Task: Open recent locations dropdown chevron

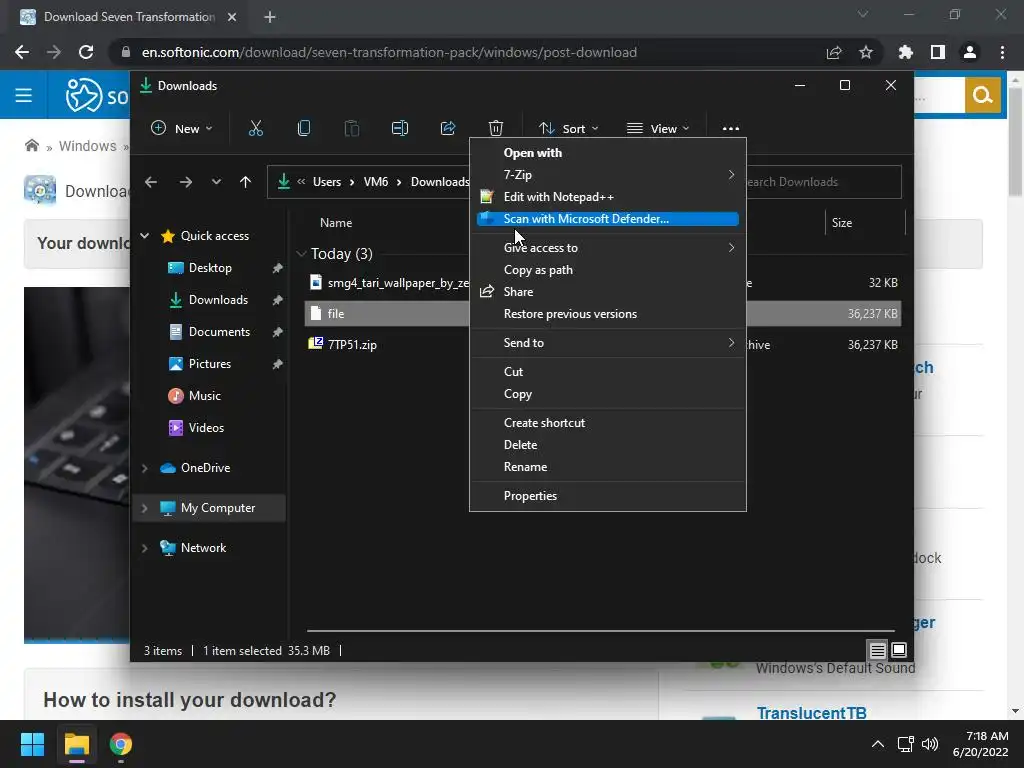Action: coord(216,182)
